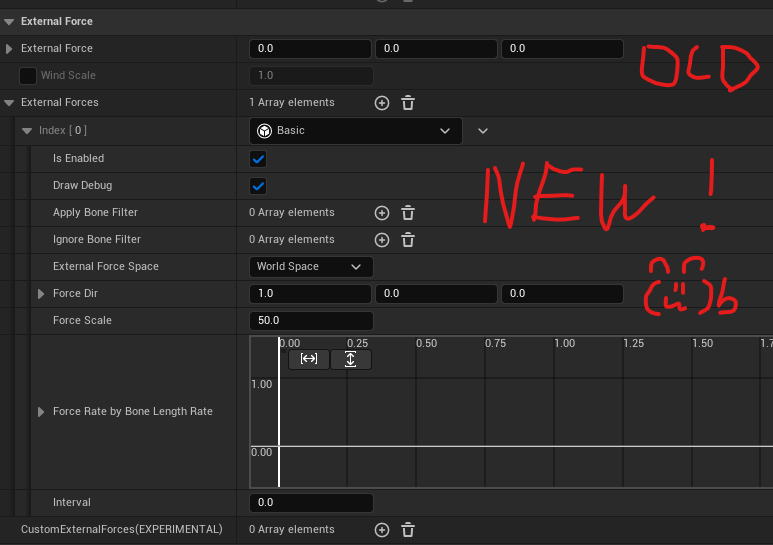
Task: Disable the Is Enabled checkbox
Action: click(258, 159)
